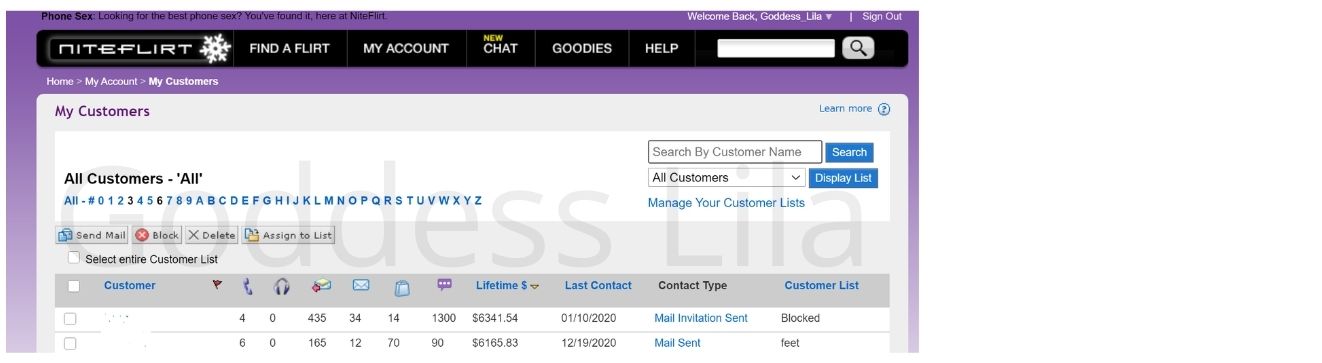Tick the checkbox for the $6341.54 customer
This screenshot has width=1322, height=363.
click(70, 319)
